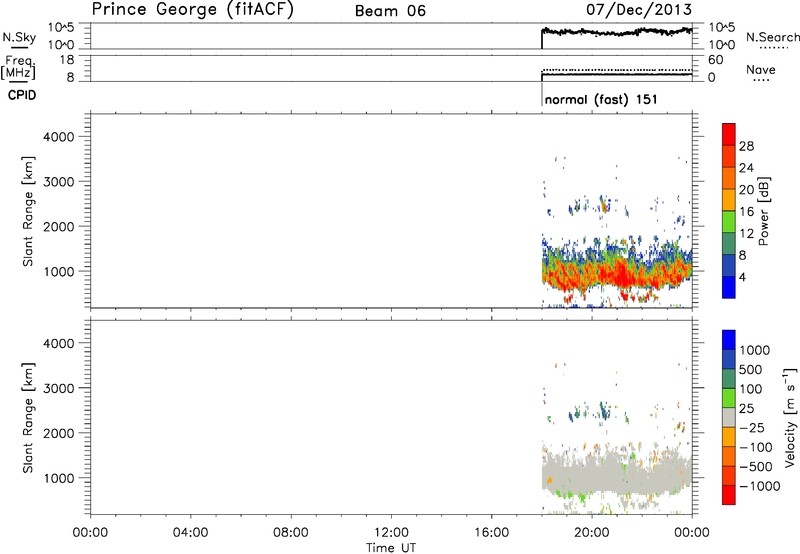800x554 pixels.
Task: Click the "Freq. [MHz]" axis label
Action: tap(19, 67)
